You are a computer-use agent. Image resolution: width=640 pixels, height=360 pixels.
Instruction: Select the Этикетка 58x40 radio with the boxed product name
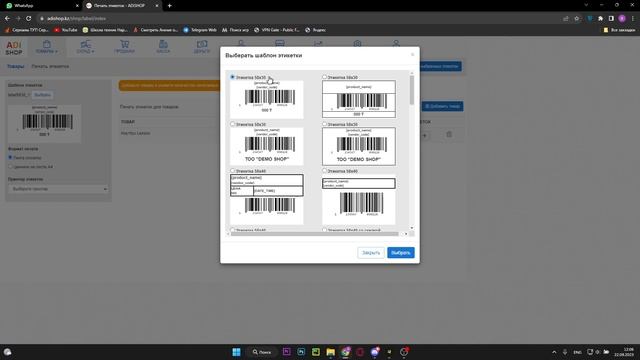point(324,171)
